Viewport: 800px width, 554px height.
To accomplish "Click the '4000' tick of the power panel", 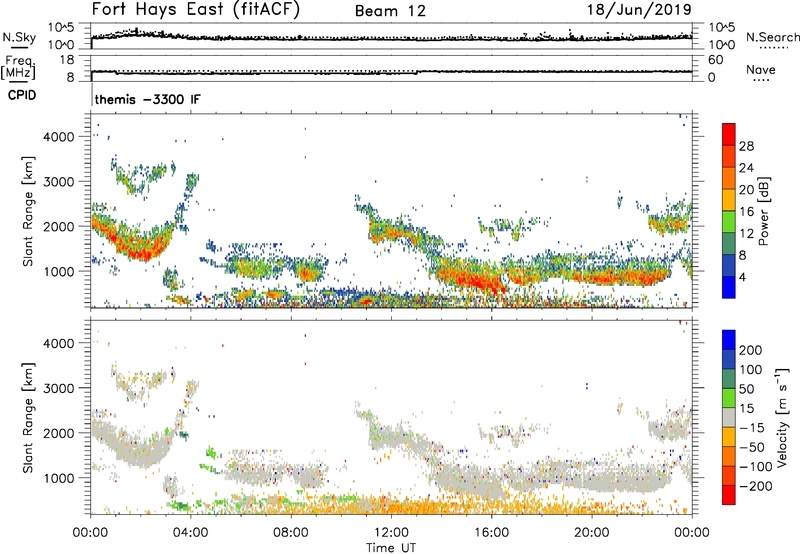I will tap(59, 137).
